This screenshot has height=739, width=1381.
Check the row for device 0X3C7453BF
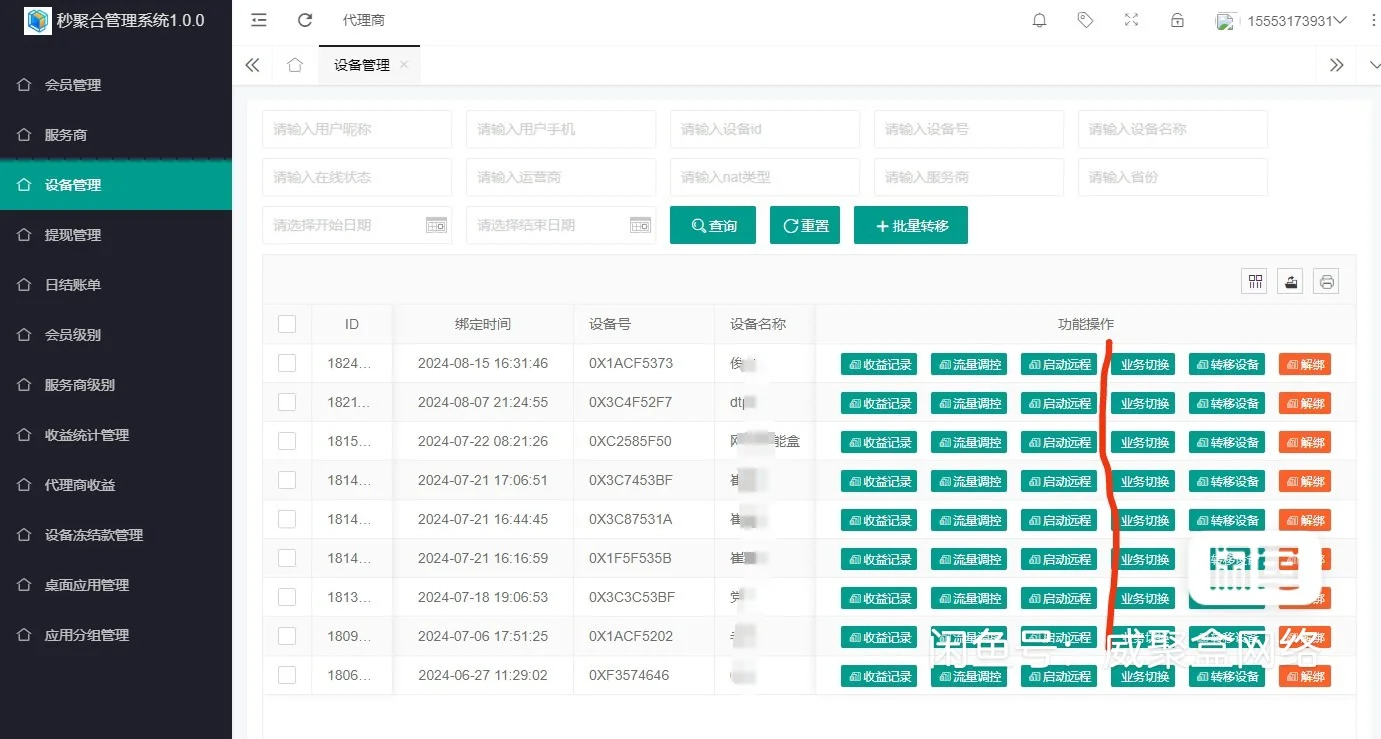pos(287,480)
